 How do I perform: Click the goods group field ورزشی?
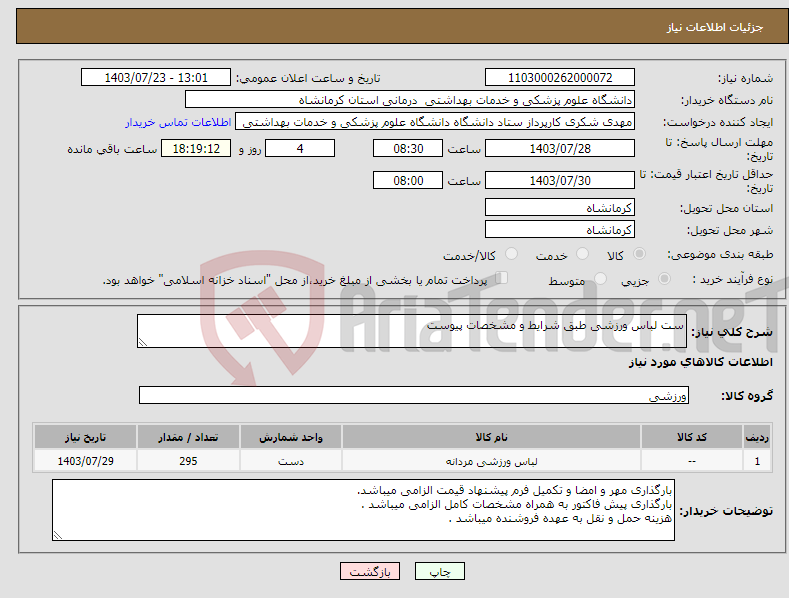414,395
